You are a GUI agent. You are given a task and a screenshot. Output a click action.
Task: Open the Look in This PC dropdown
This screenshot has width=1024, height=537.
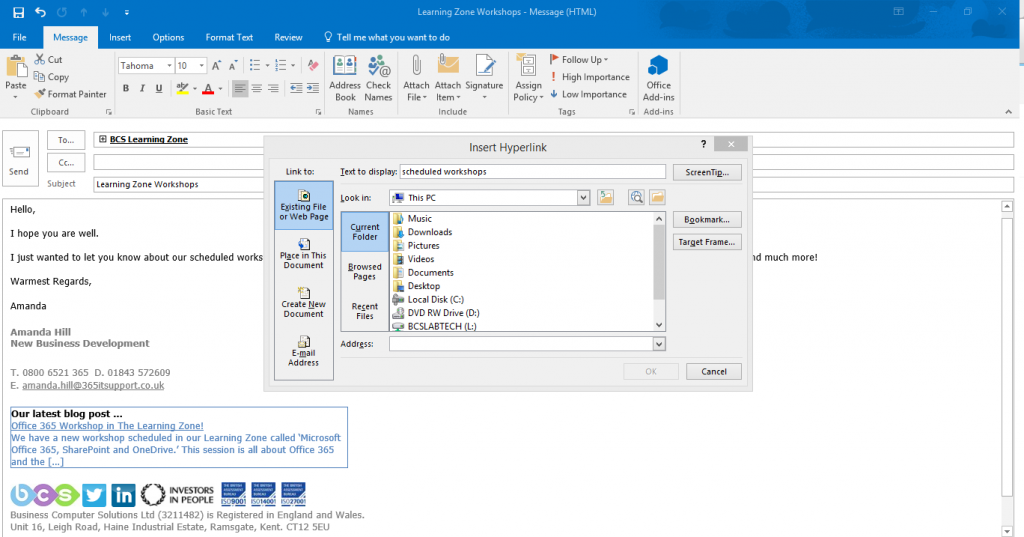pyautogui.click(x=583, y=197)
